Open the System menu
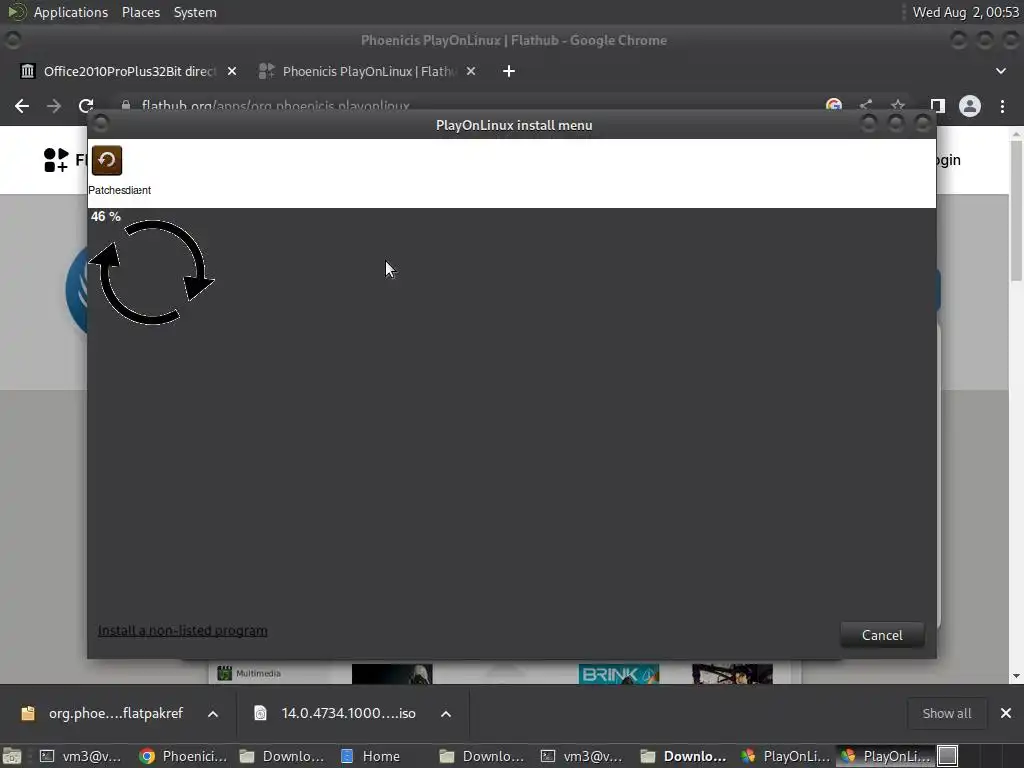This screenshot has height=768, width=1024. click(x=195, y=12)
